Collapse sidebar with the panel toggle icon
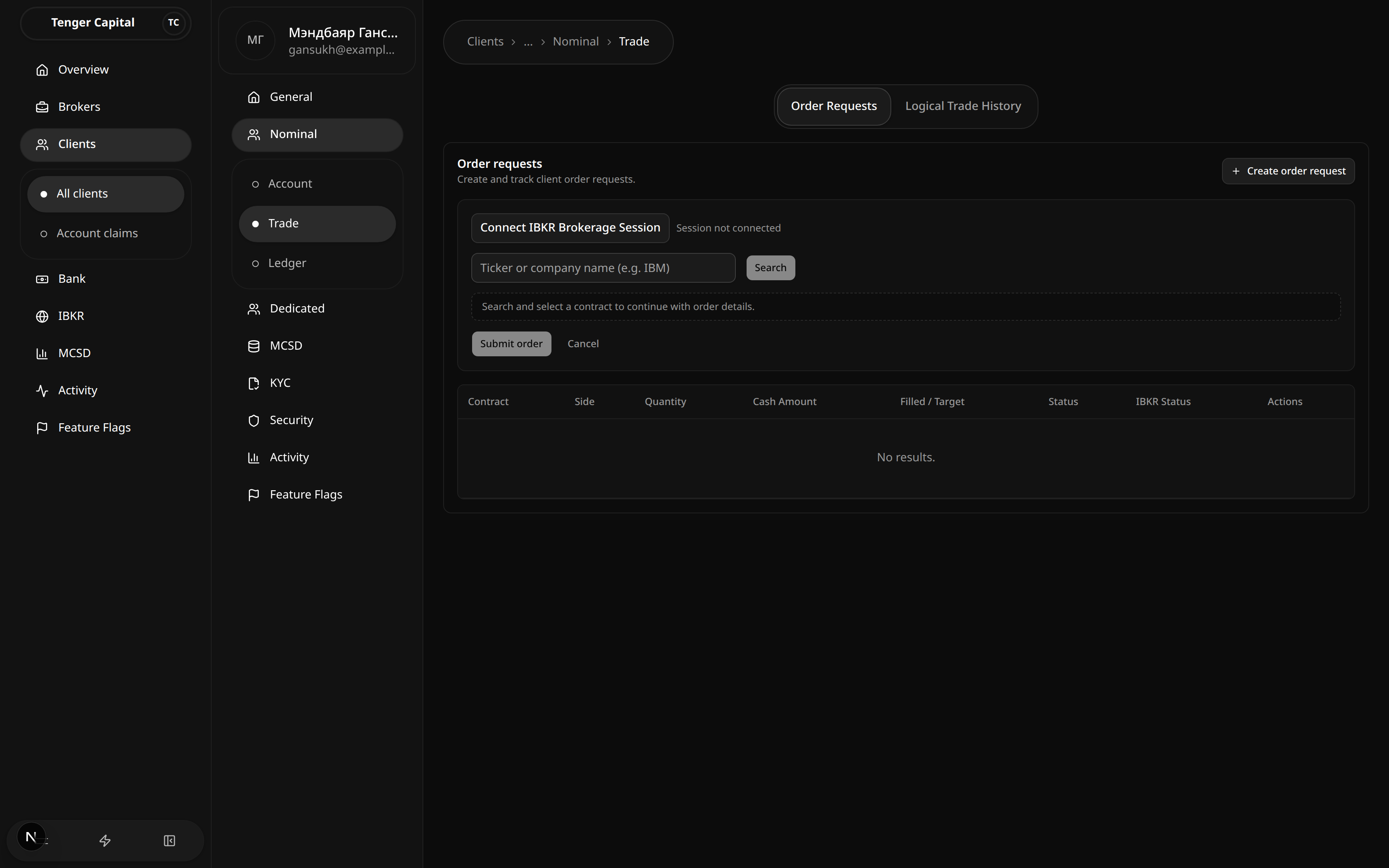1389x868 pixels. point(169,841)
